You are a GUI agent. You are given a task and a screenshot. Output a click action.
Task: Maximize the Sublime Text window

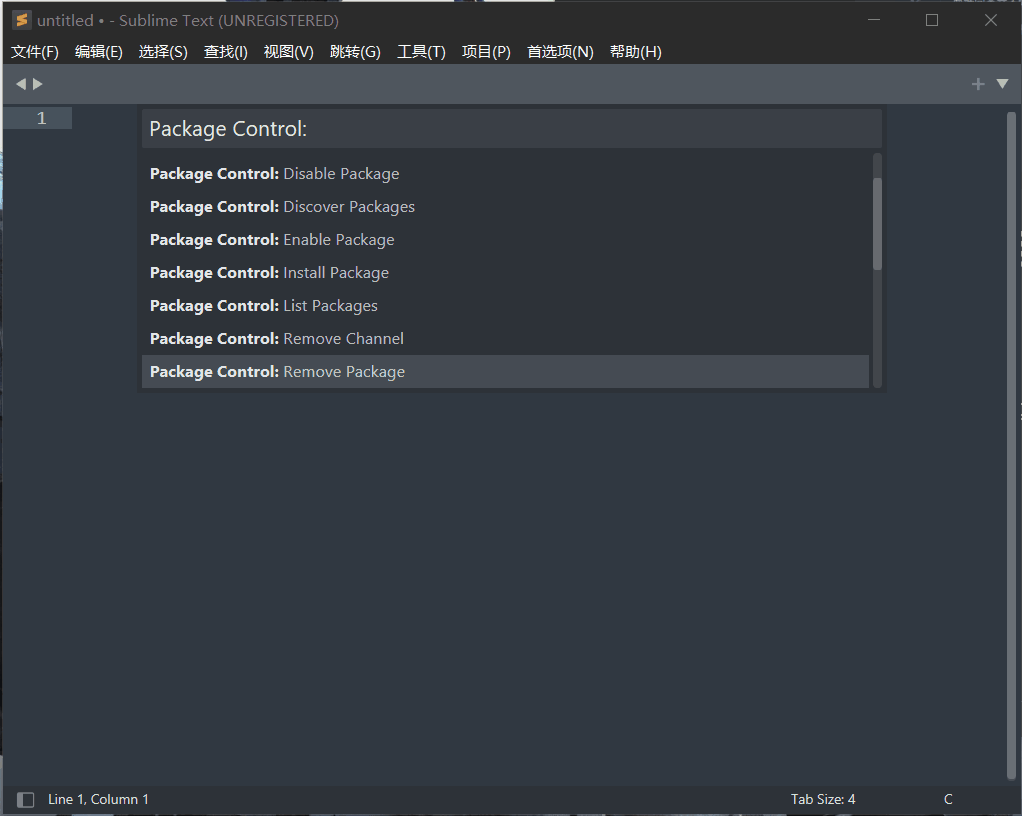(x=932, y=20)
